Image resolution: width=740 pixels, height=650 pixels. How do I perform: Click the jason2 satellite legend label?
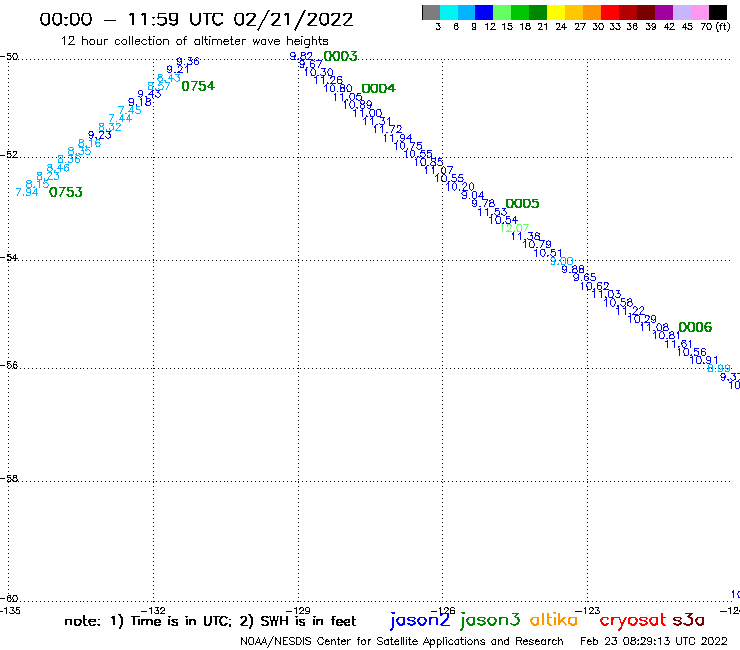[x=420, y=620]
